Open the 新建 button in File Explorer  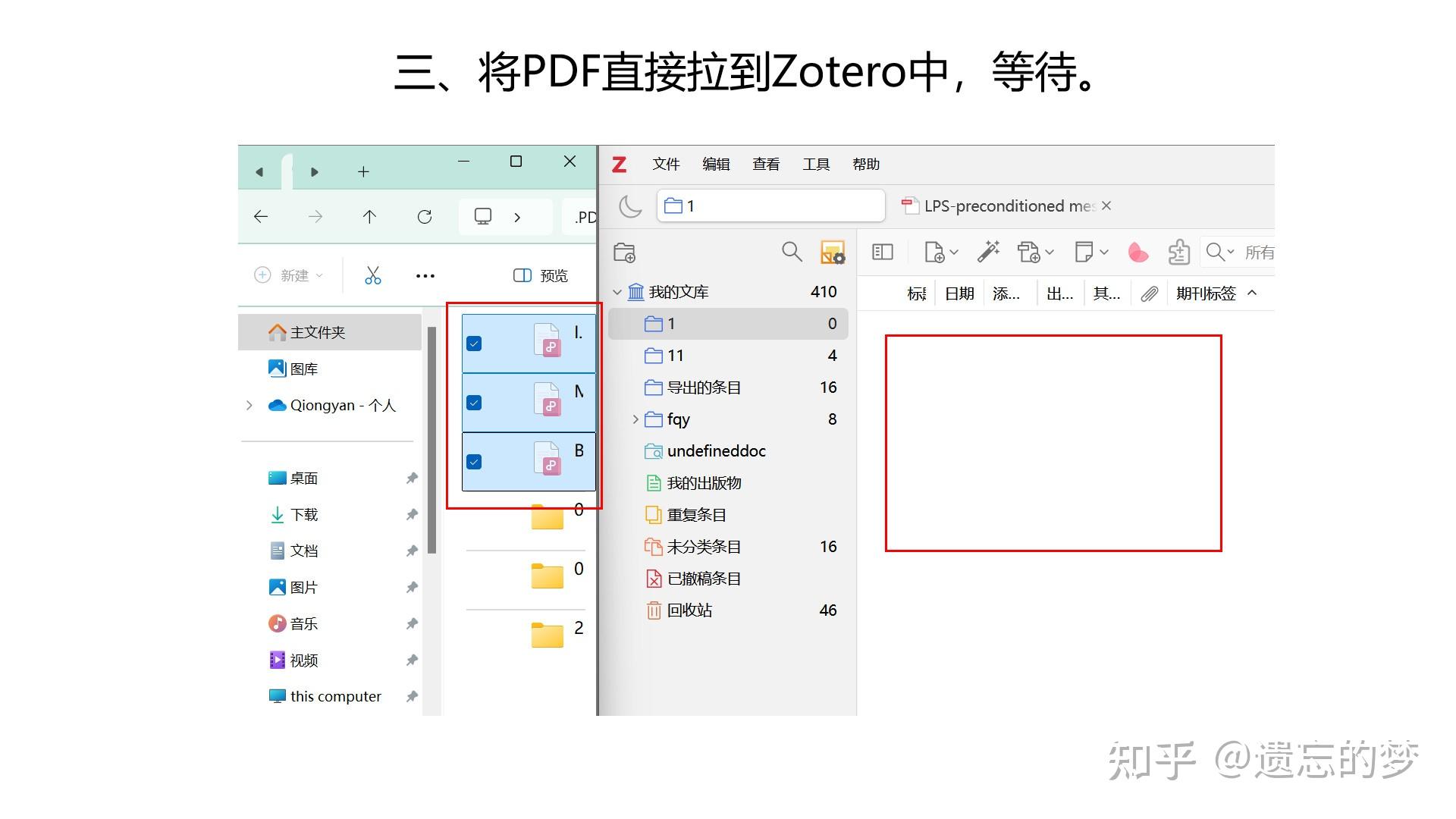coord(289,275)
